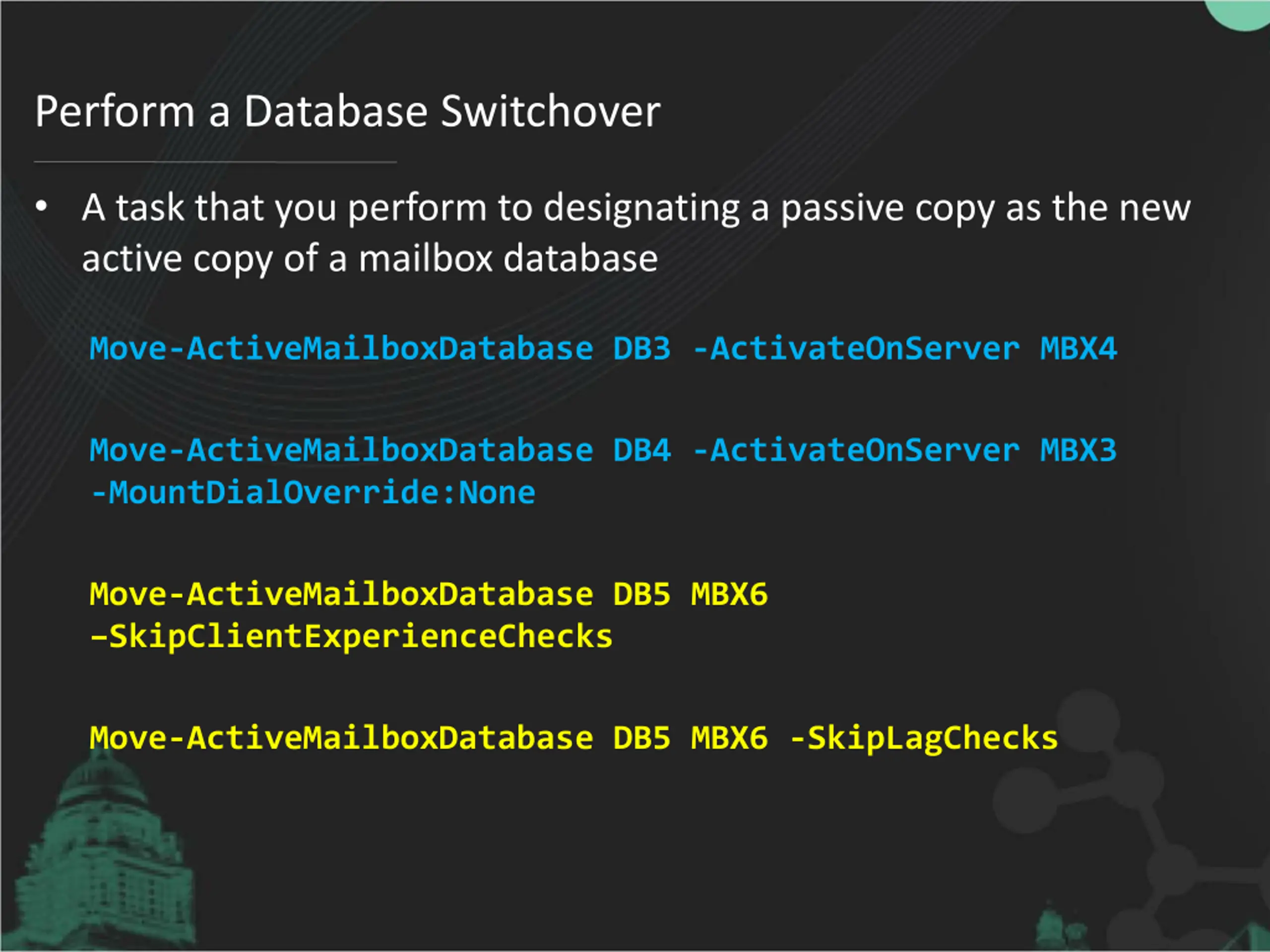This screenshot has width=1270, height=952.
Task: Click the line 'active copy of a mailbox database'
Action: pos(370,259)
